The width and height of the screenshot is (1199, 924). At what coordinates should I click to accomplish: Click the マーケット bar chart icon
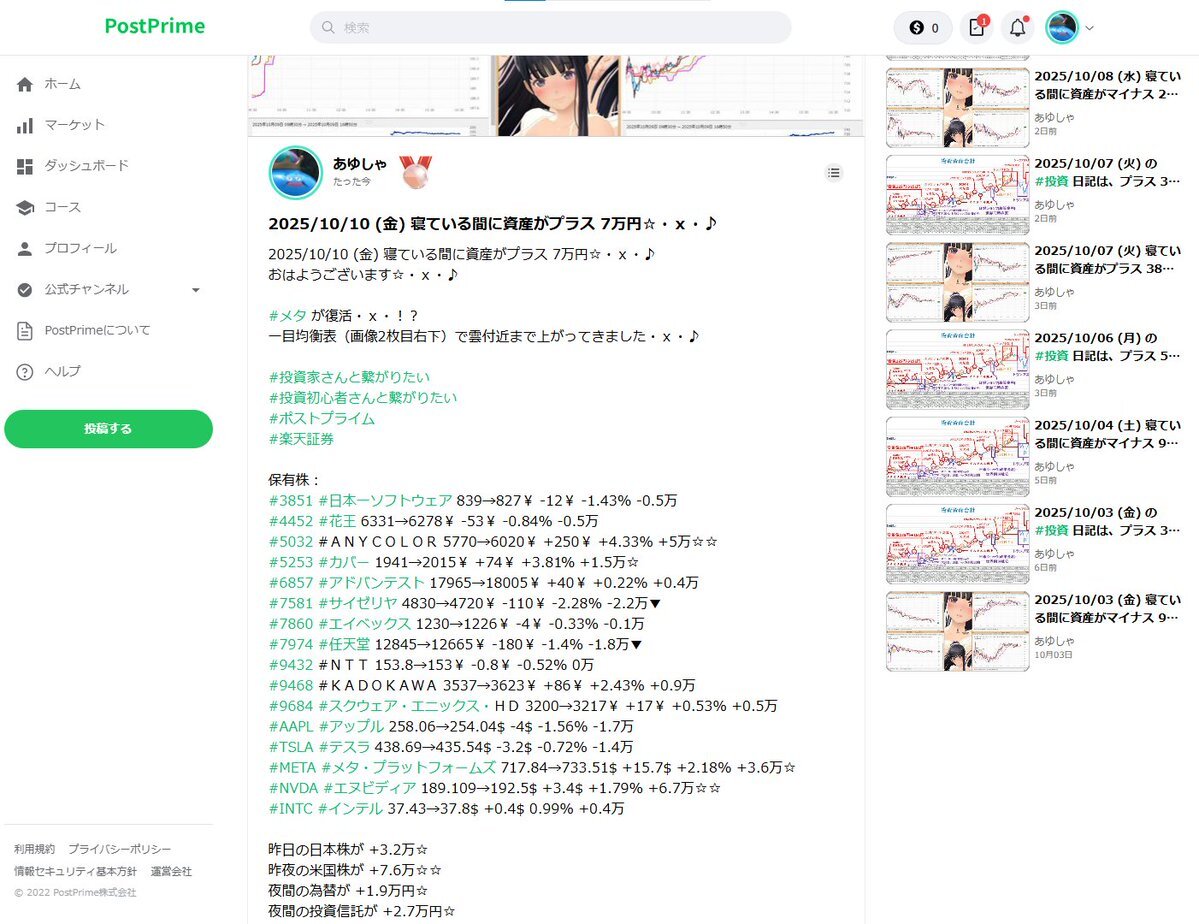[24, 125]
